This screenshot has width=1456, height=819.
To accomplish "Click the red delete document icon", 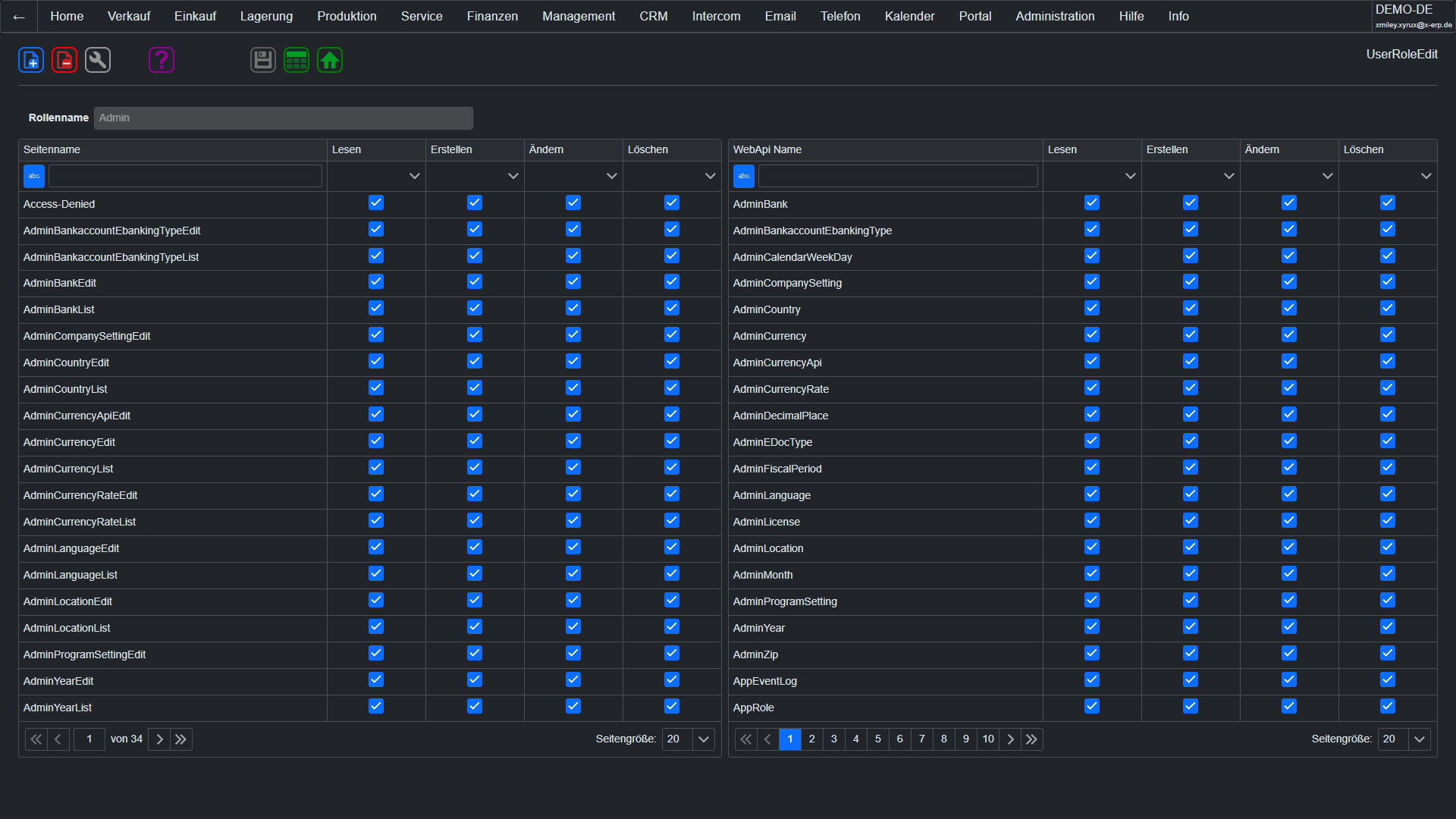I will click(64, 60).
